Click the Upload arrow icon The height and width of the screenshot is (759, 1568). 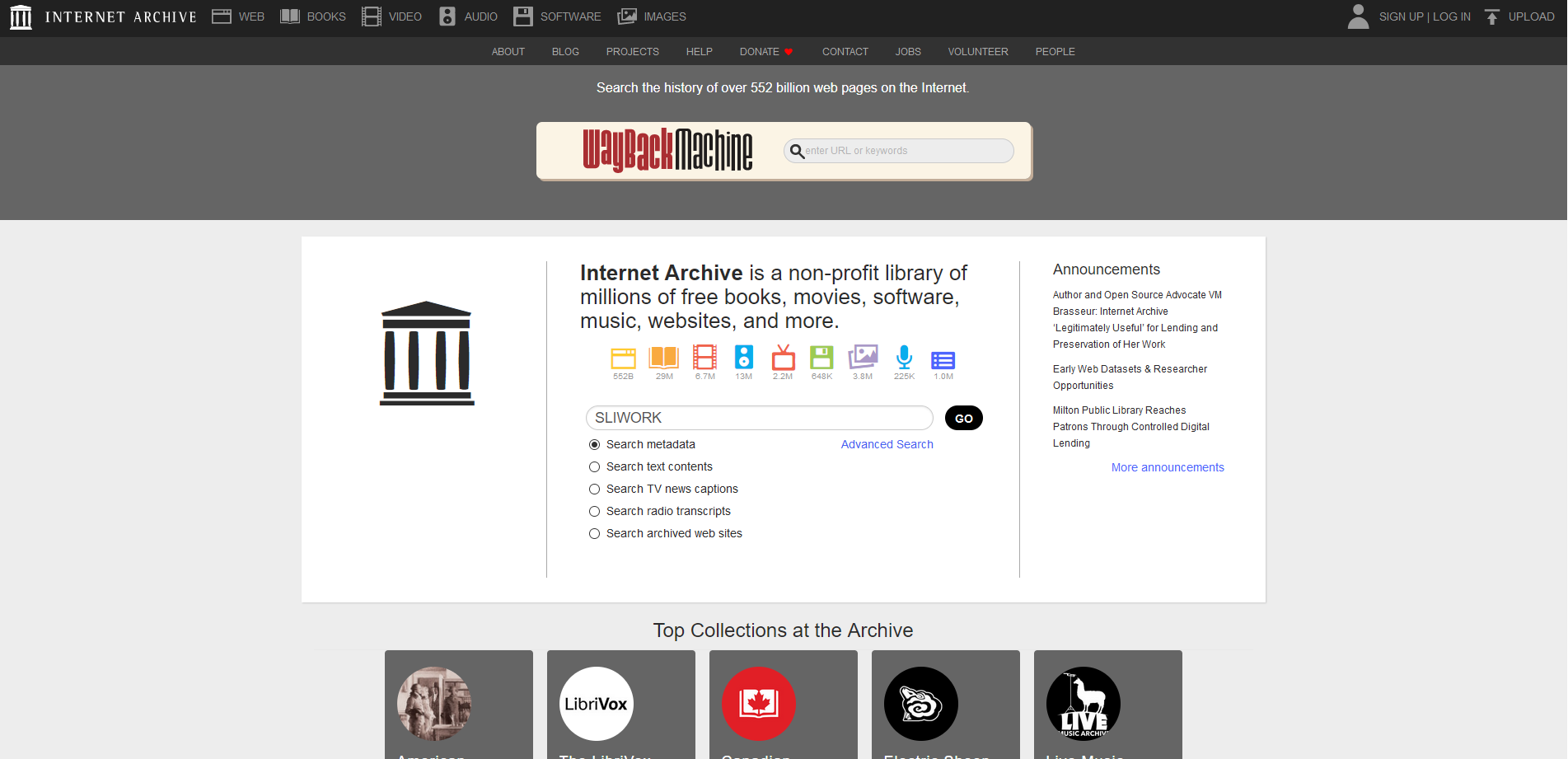1492,16
